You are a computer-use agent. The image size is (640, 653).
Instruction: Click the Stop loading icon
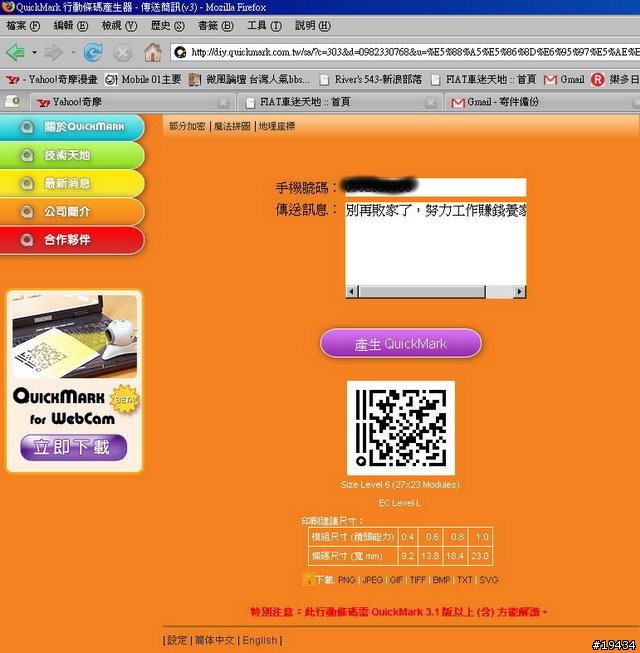123,53
